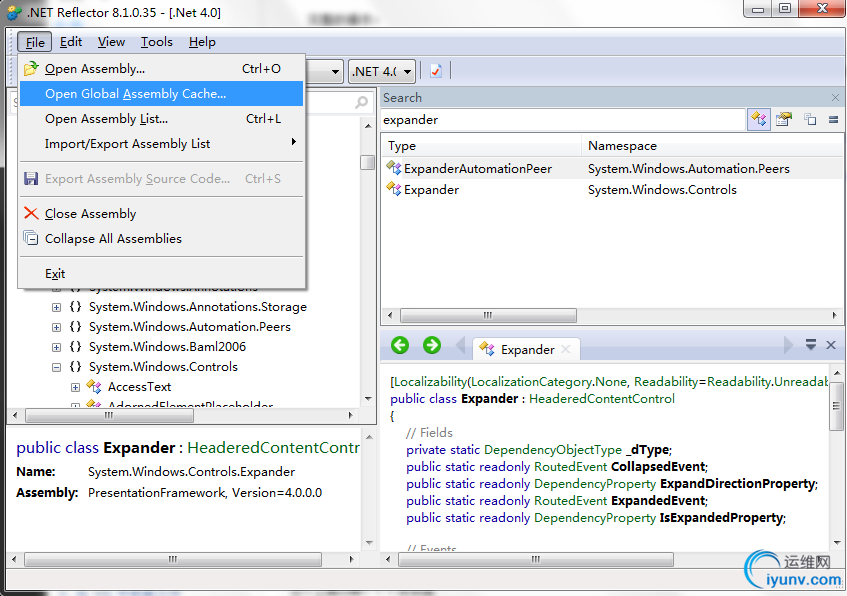This screenshot has width=847, height=596.
Task: Close the Expander code tab
Action: 566,349
